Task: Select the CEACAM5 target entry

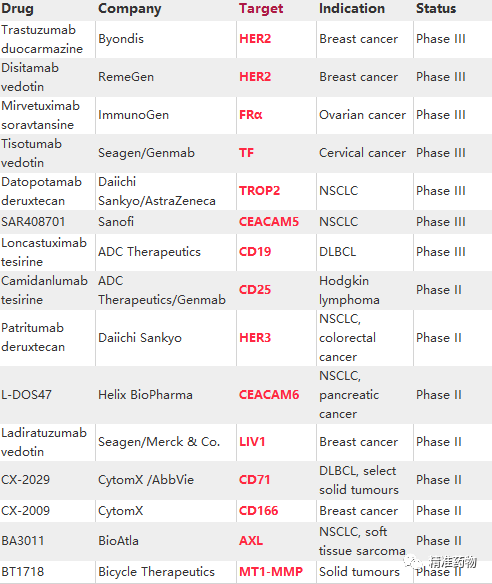Action: tap(269, 222)
